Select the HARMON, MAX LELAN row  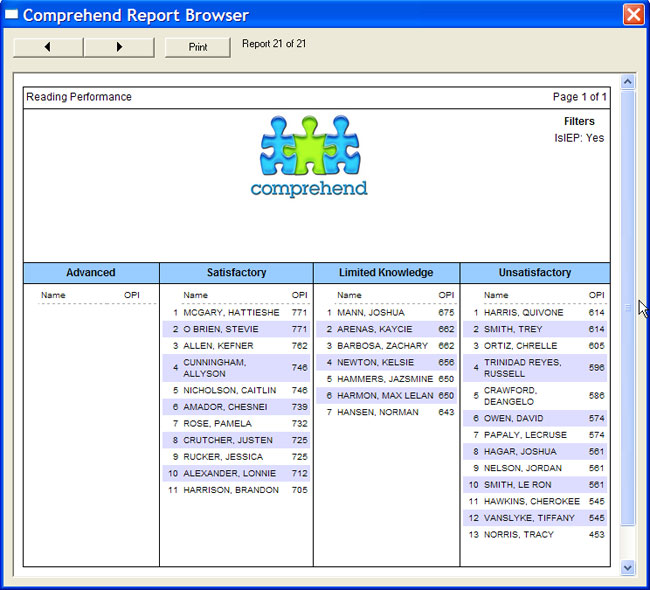tap(386, 396)
